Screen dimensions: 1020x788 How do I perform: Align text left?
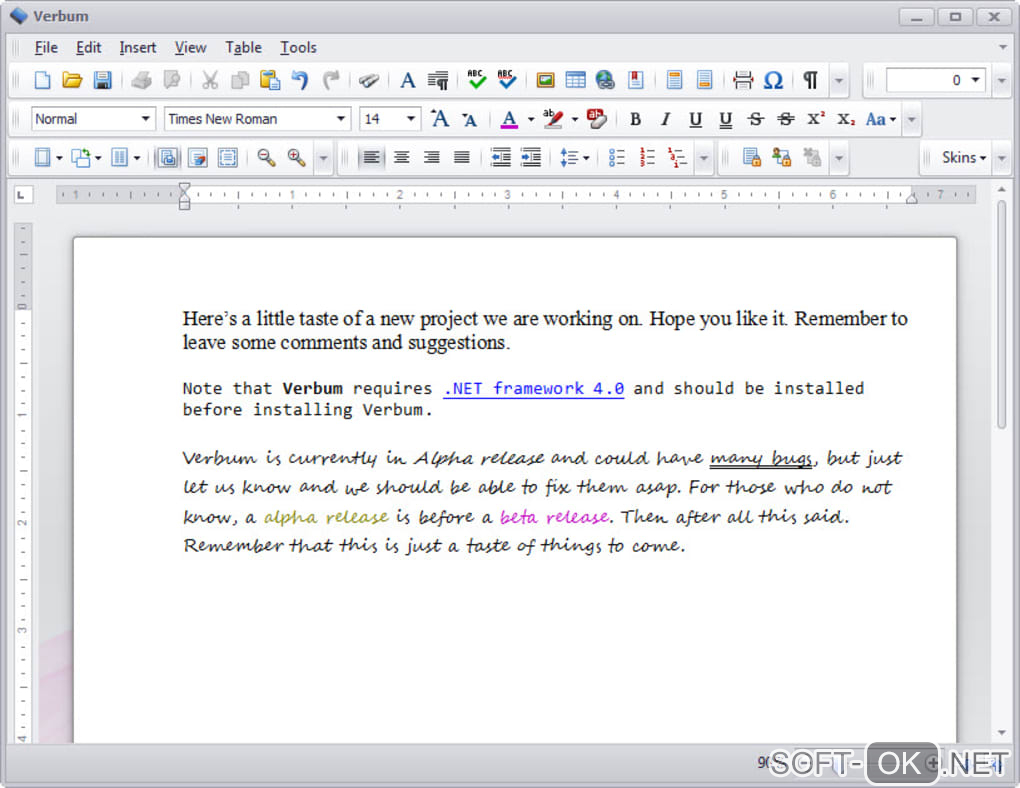371,157
